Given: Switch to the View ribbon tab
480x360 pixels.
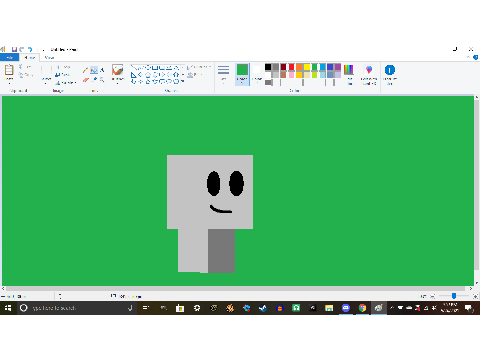Looking at the screenshot, I should click(x=49, y=58).
